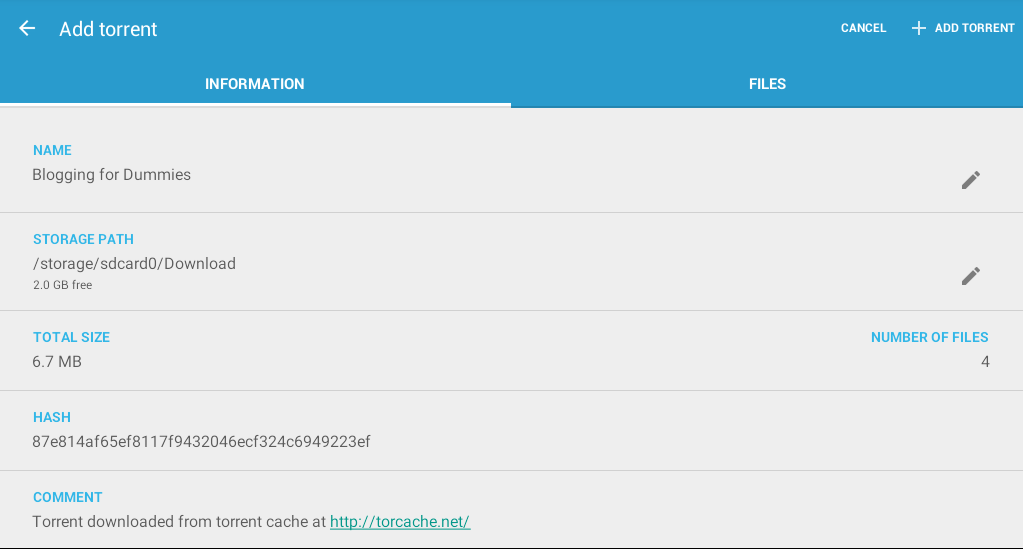Go back using the arrow icon
The image size is (1023, 549).
click(x=27, y=28)
